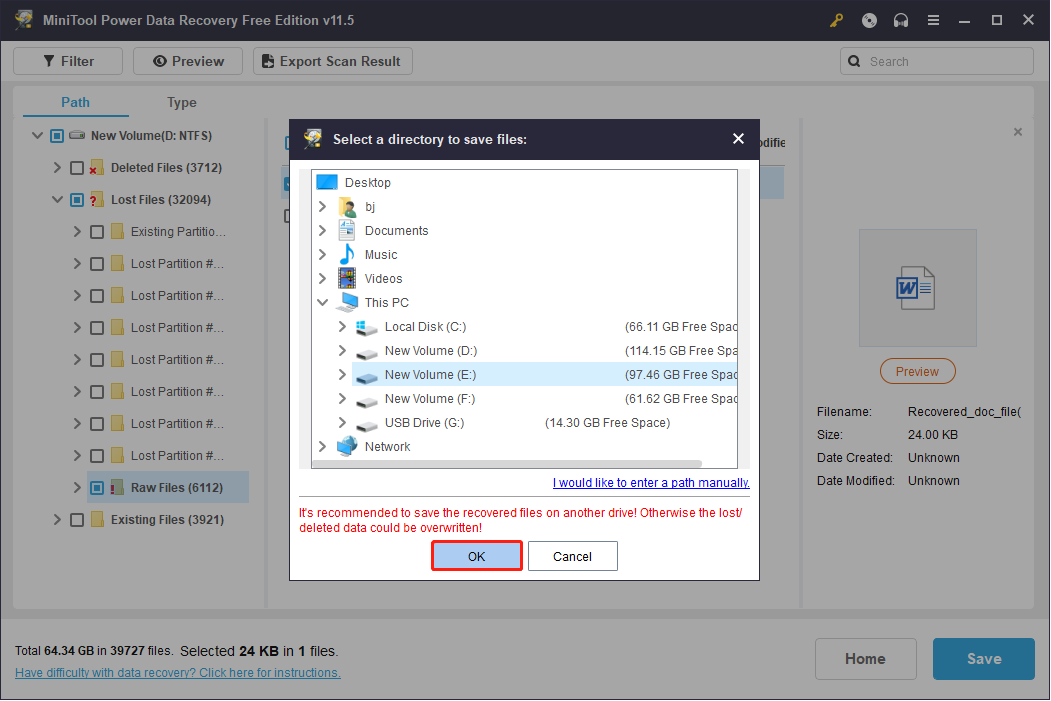Screen dimensions: 1051x701
Task: Expand USB Drive (G:) in dialog
Action: [x=342, y=423]
